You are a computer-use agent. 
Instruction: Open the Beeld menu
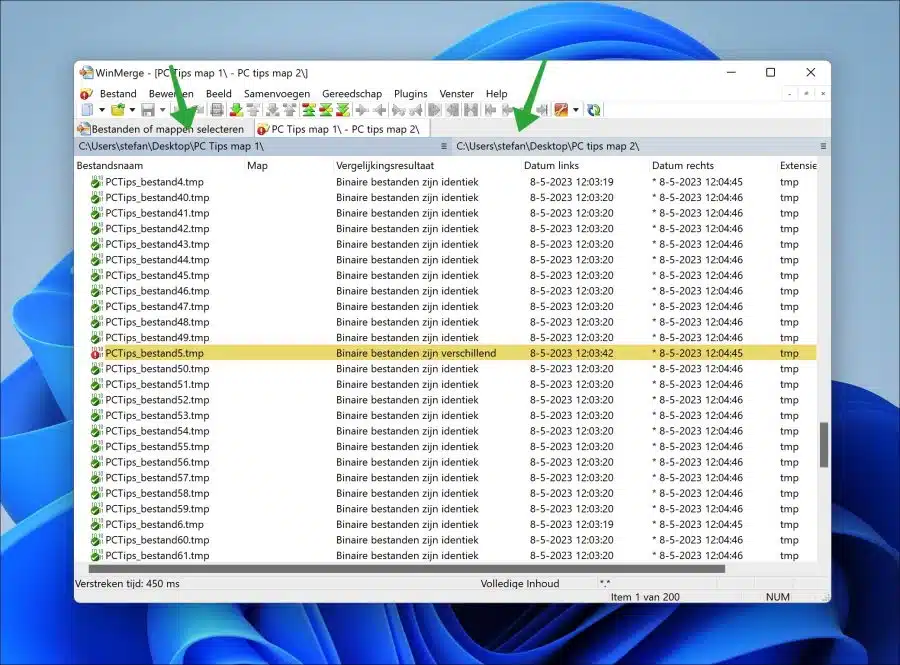(219, 94)
